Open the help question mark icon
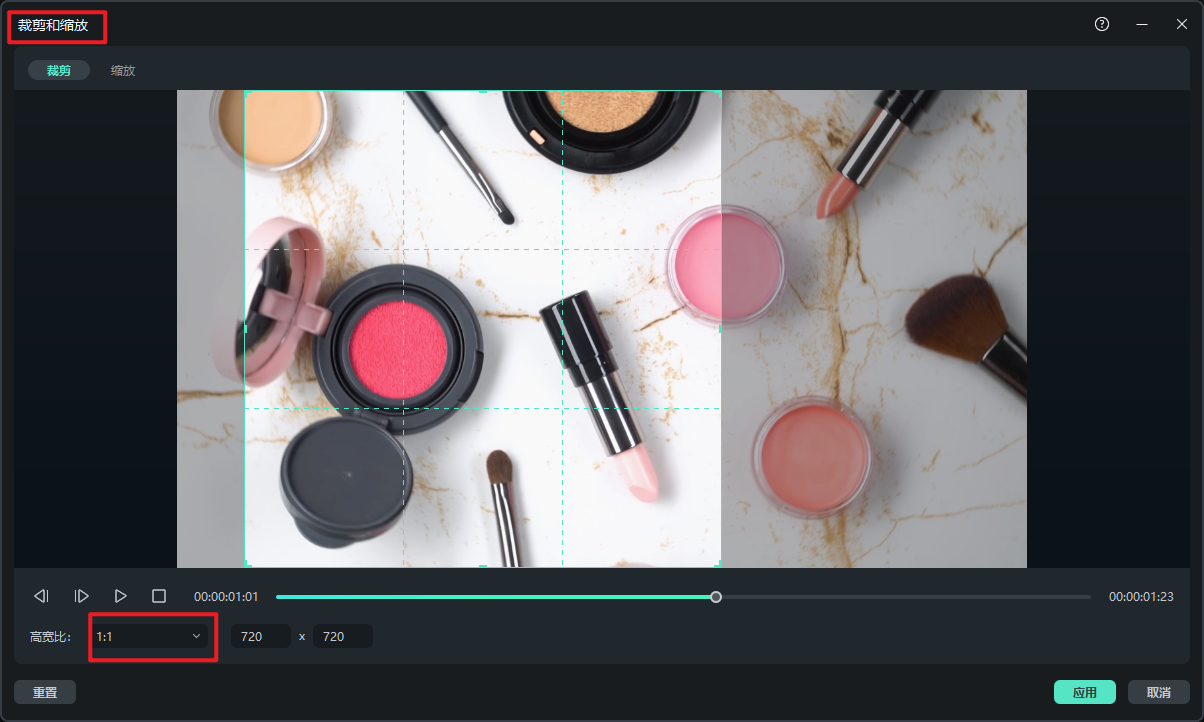The width and height of the screenshot is (1204, 722). pyautogui.click(x=1102, y=25)
